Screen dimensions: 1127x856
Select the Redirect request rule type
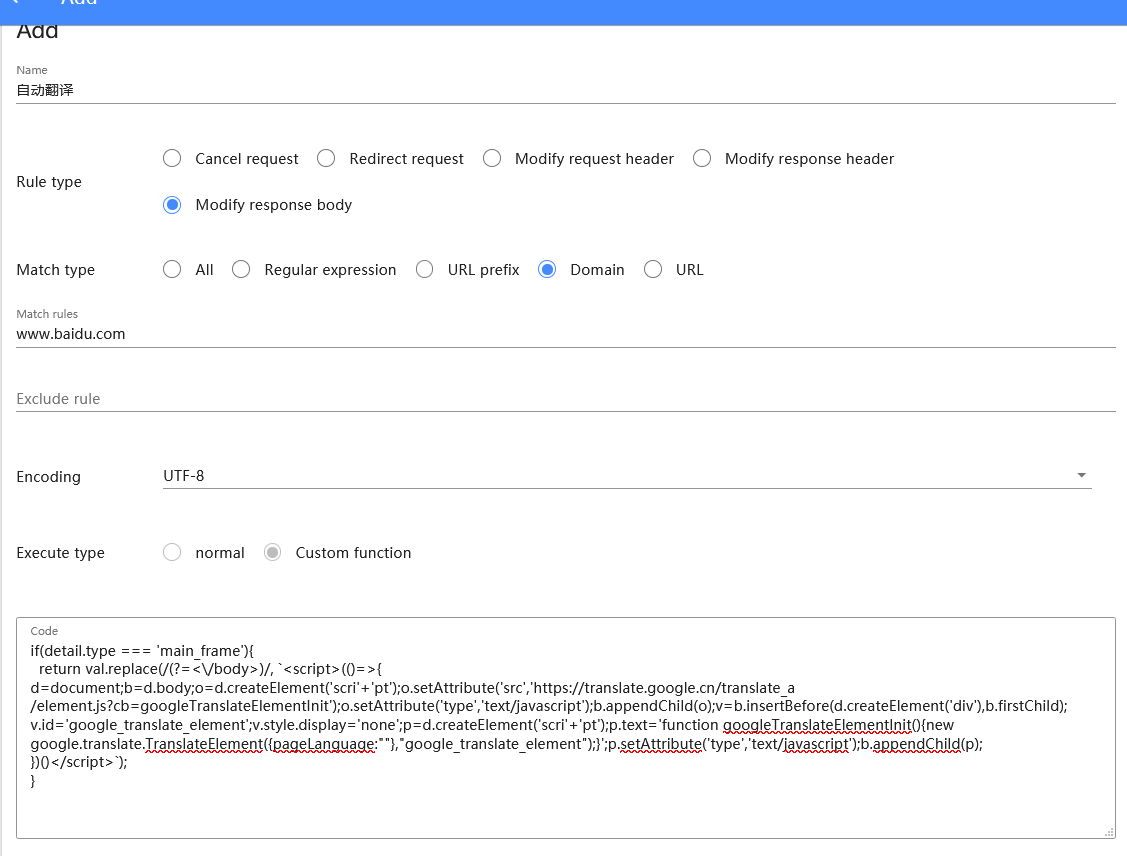click(x=326, y=158)
